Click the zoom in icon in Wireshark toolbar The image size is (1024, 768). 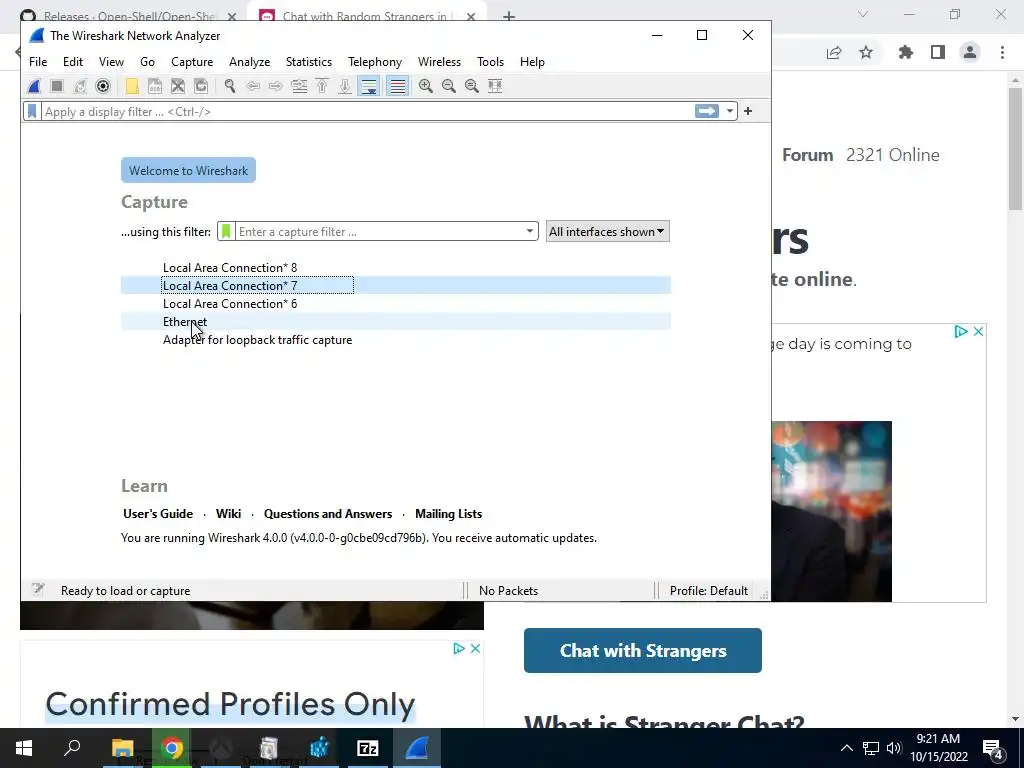pyautogui.click(x=426, y=86)
